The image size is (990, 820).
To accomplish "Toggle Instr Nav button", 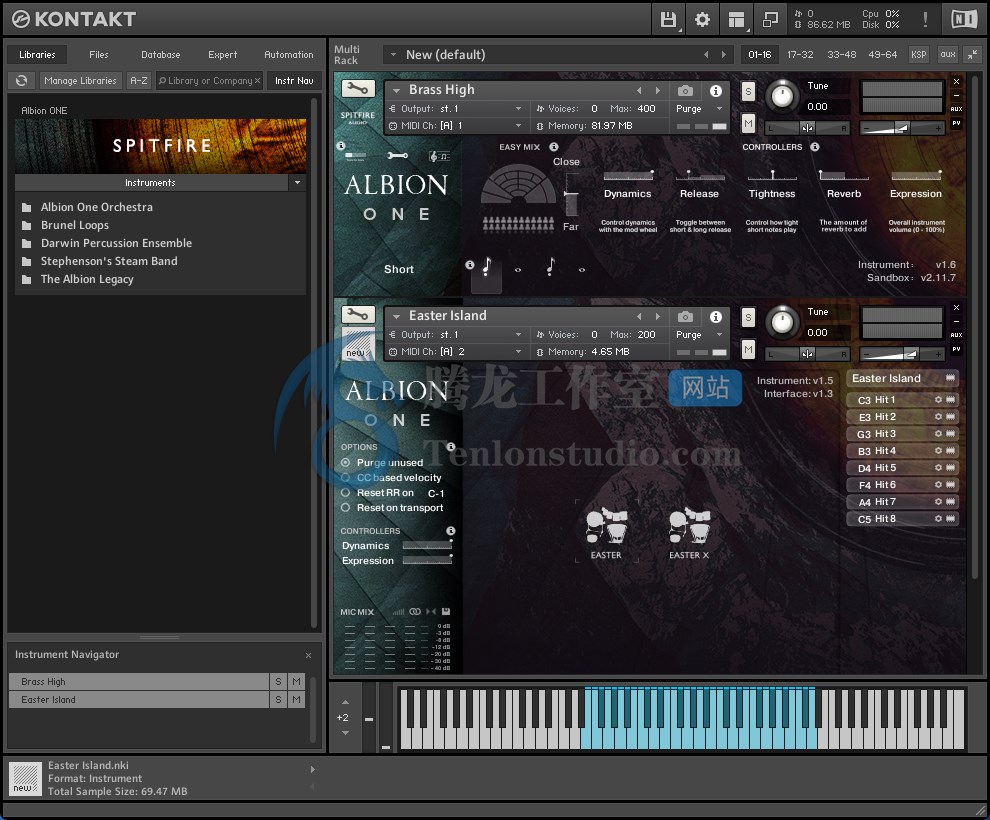I will point(294,81).
